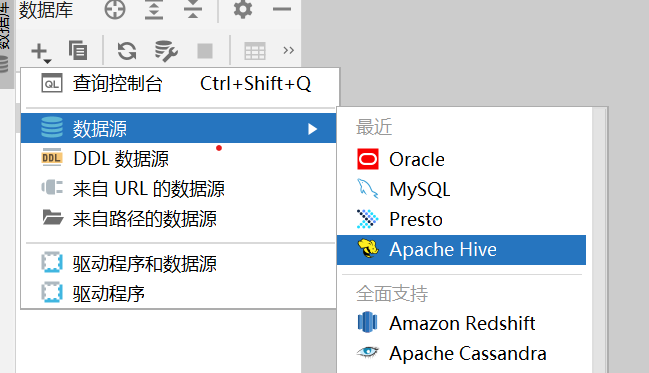Click the Apache Cassandra eye icon
The height and width of the screenshot is (373, 649).
(x=368, y=352)
